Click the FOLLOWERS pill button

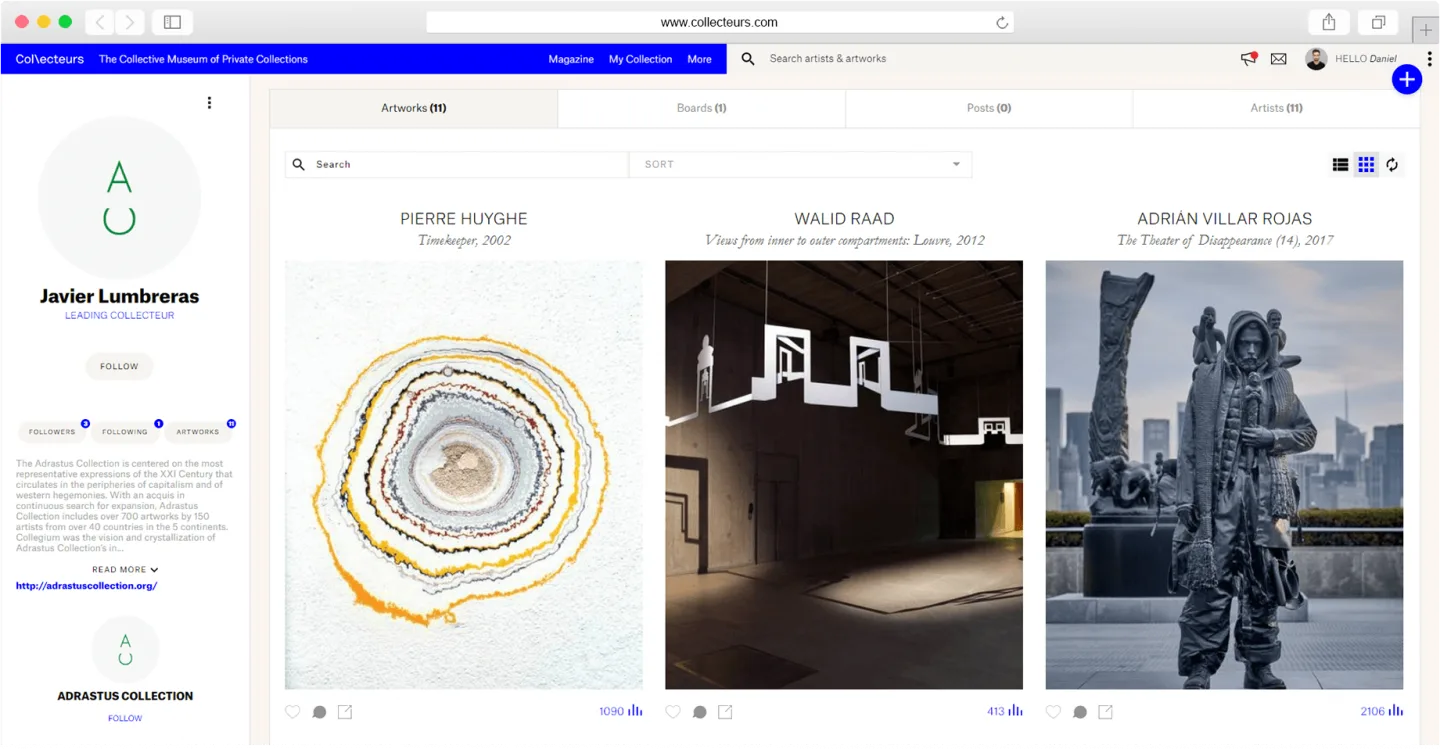[52, 432]
